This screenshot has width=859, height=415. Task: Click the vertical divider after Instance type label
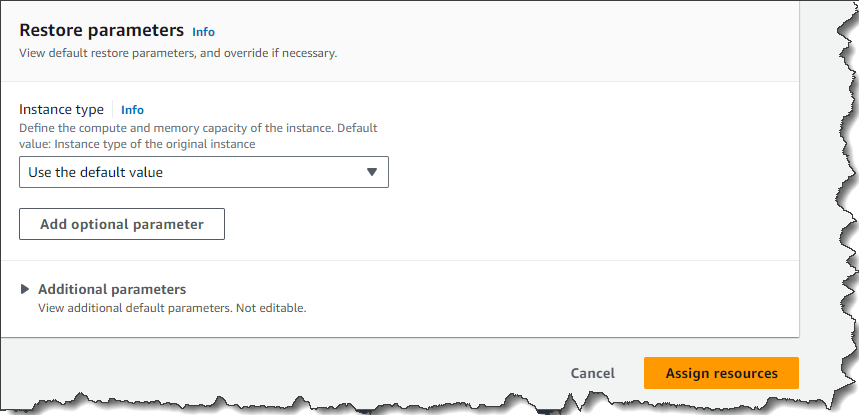click(113, 109)
